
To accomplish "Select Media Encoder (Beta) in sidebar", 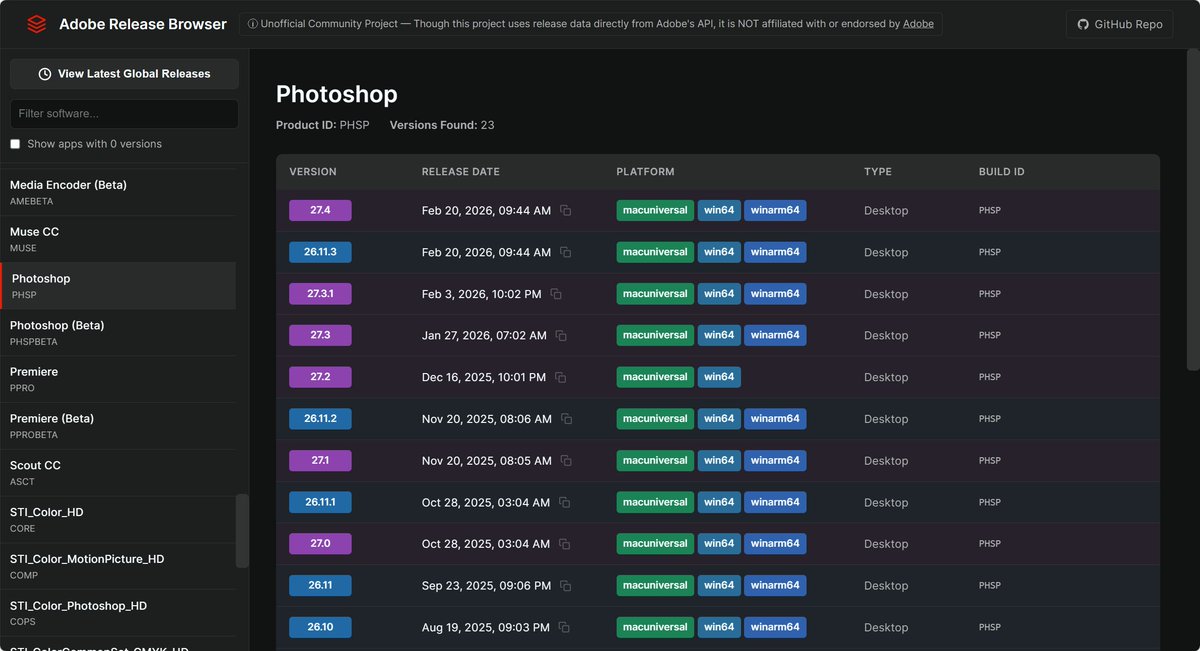I will point(118,192).
